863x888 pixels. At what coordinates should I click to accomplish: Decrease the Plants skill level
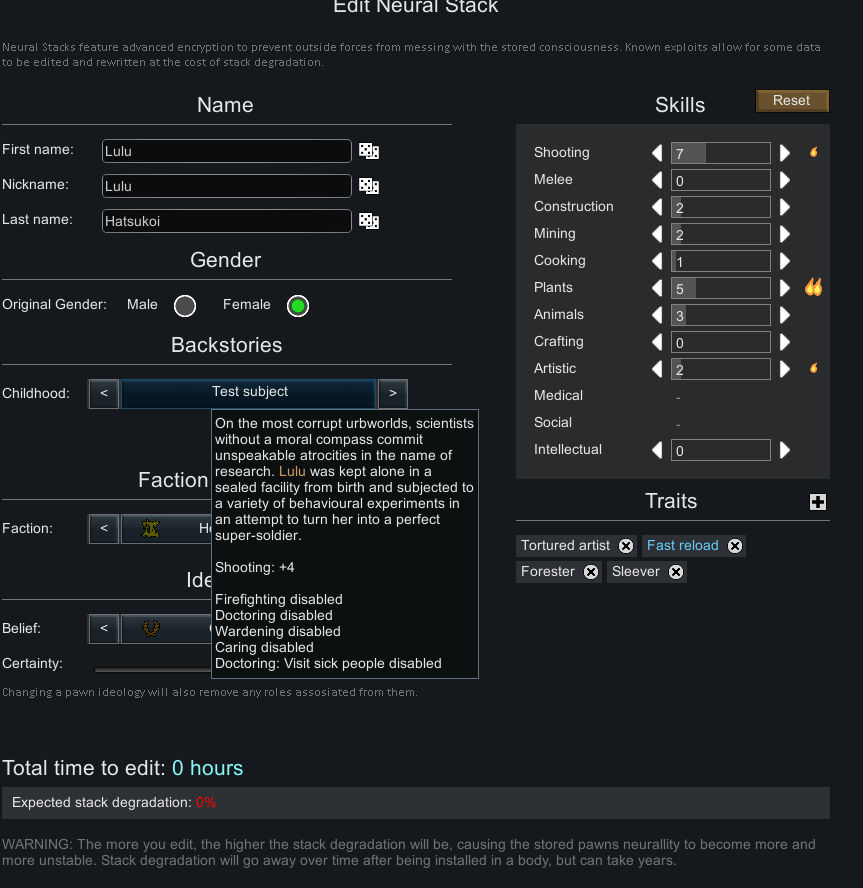[x=657, y=288]
